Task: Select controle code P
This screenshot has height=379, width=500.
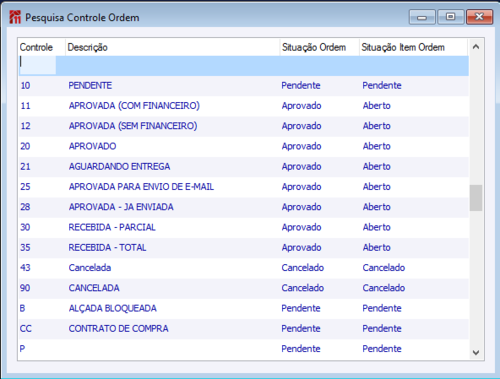Action: coord(22,349)
